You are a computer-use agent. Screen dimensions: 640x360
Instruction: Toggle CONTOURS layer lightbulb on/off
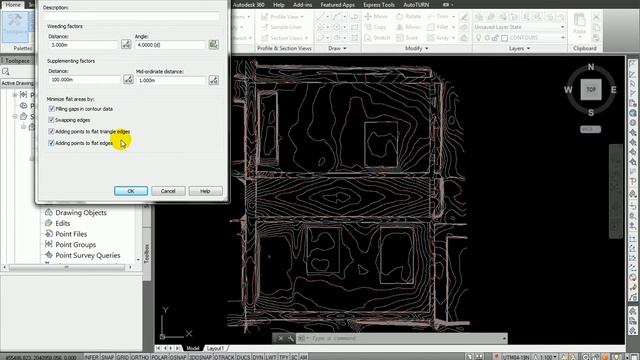pyautogui.click(x=479, y=38)
